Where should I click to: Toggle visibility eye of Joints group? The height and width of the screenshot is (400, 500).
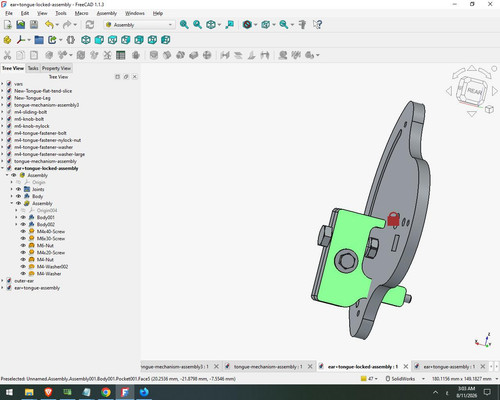click(x=19, y=189)
